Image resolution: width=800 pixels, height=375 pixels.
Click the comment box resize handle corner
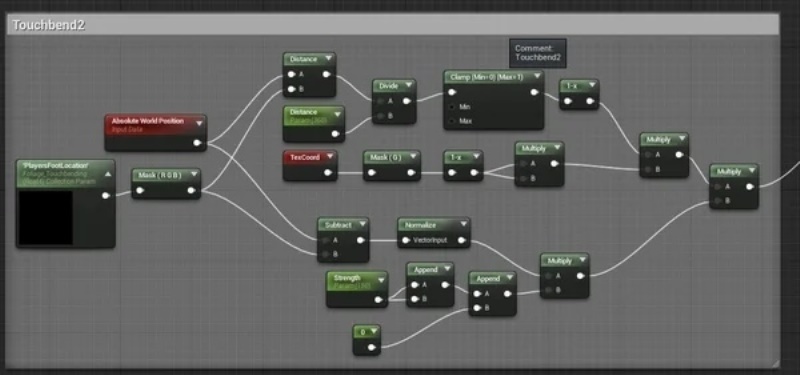tap(775, 363)
